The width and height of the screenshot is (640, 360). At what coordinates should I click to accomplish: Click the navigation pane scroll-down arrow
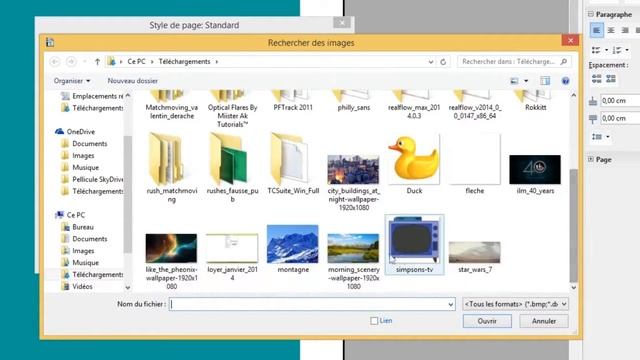(128, 287)
